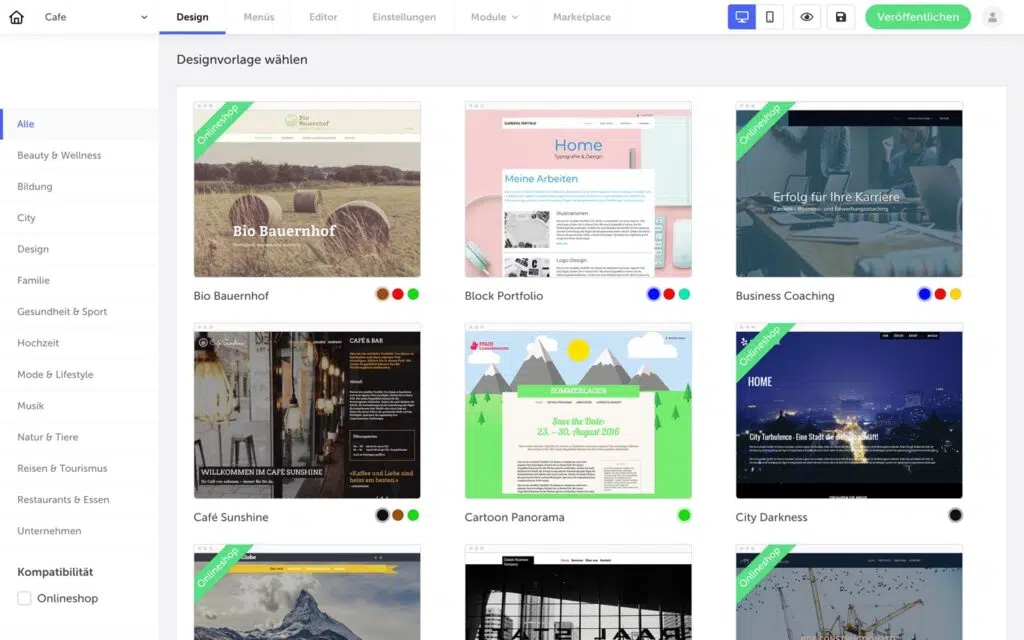Switch to mobile preview mode
Image resolution: width=1024 pixels, height=640 pixels.
769,17
